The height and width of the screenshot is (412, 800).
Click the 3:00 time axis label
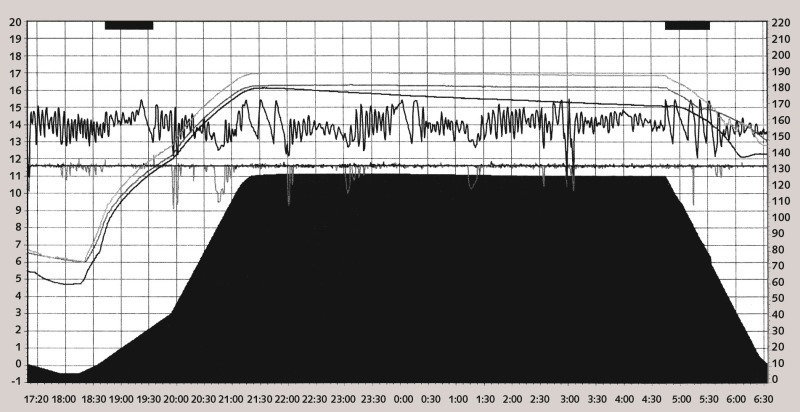(x=569, y=398)
